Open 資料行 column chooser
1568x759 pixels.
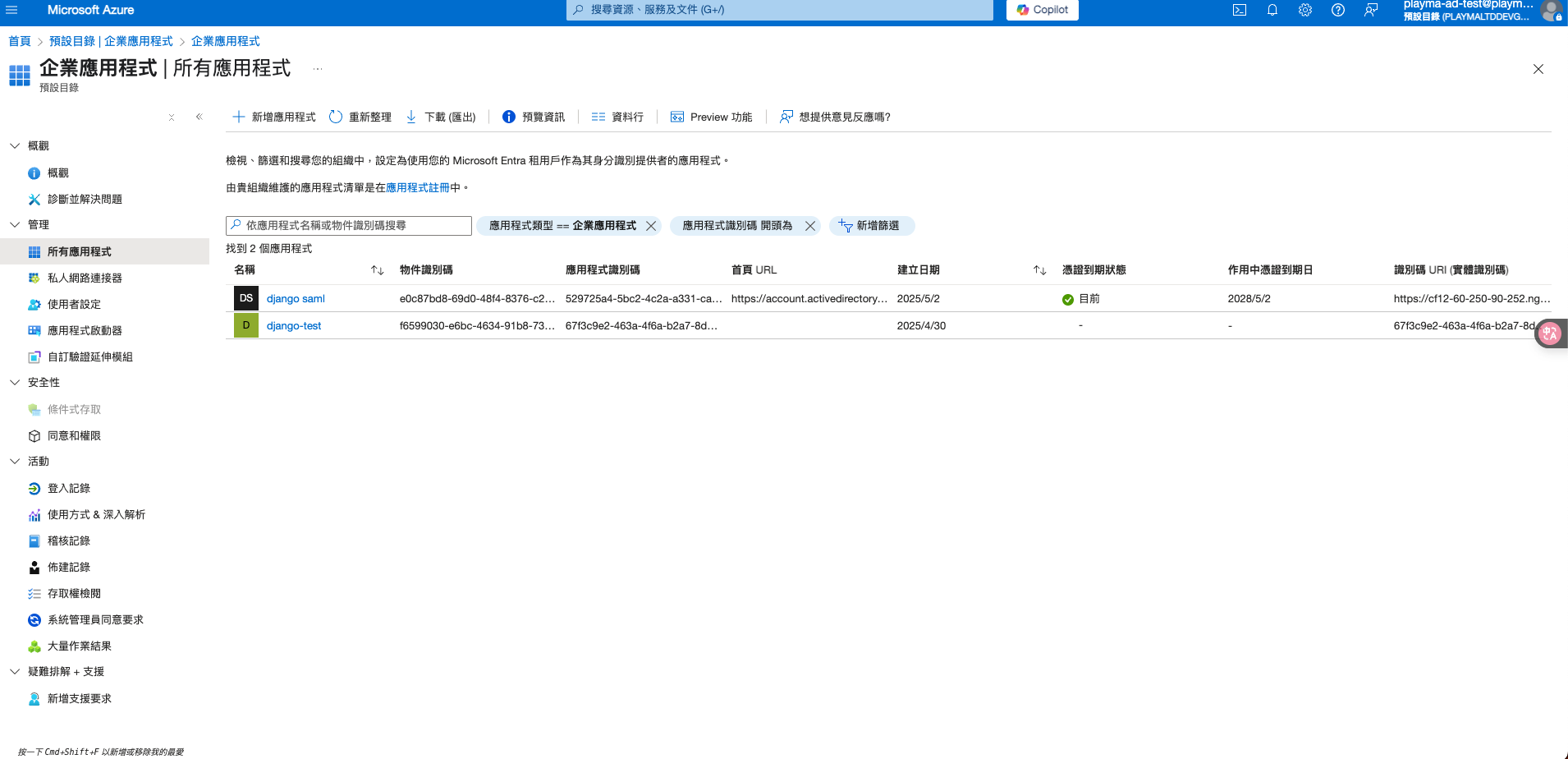(617, 117)
